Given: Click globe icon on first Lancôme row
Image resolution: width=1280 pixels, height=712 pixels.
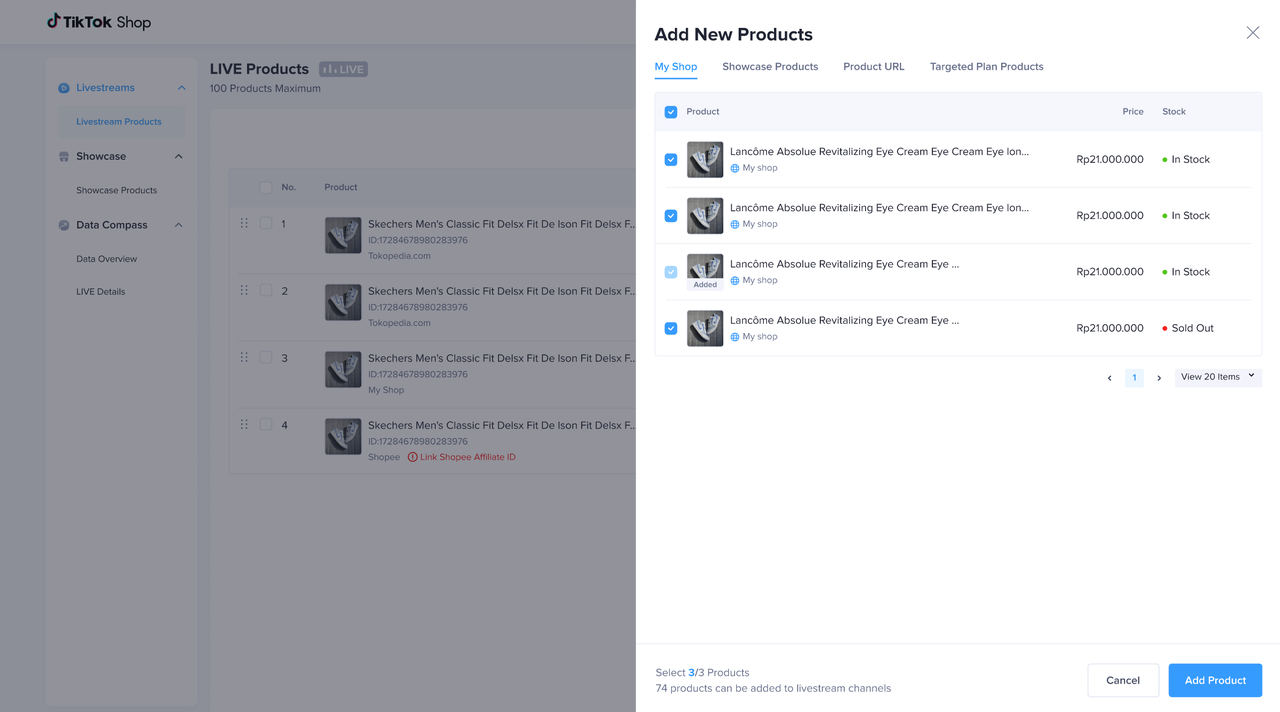Looking at the screenshot, I should pyautogui.click(x=735, y=168).
